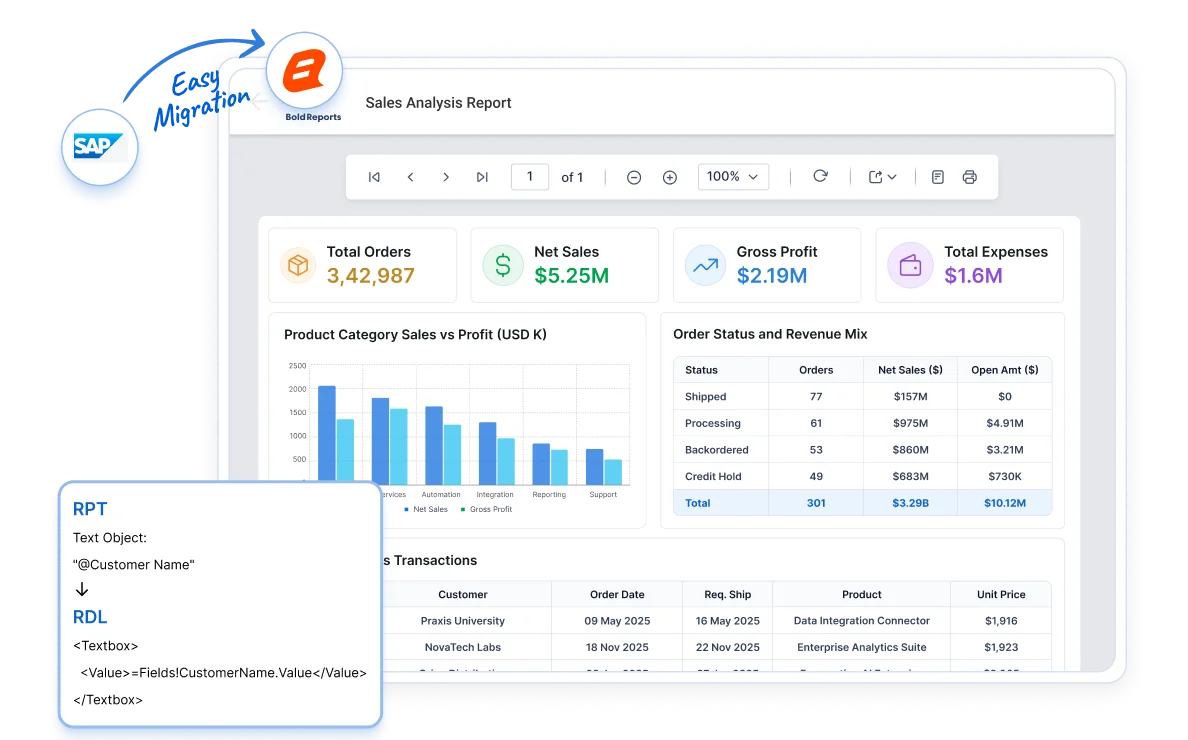The height and width of the screenshot is (740, 1188).
Task: Click the Bold Reports logo
Action: tap(305, 71)
